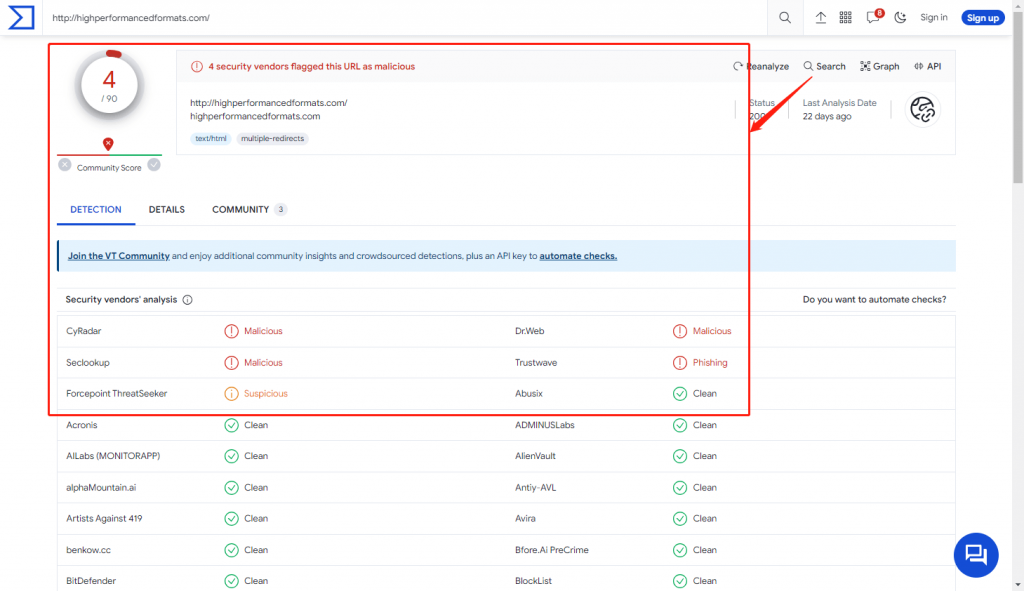Click the red community score marker pin

(108, 144)
